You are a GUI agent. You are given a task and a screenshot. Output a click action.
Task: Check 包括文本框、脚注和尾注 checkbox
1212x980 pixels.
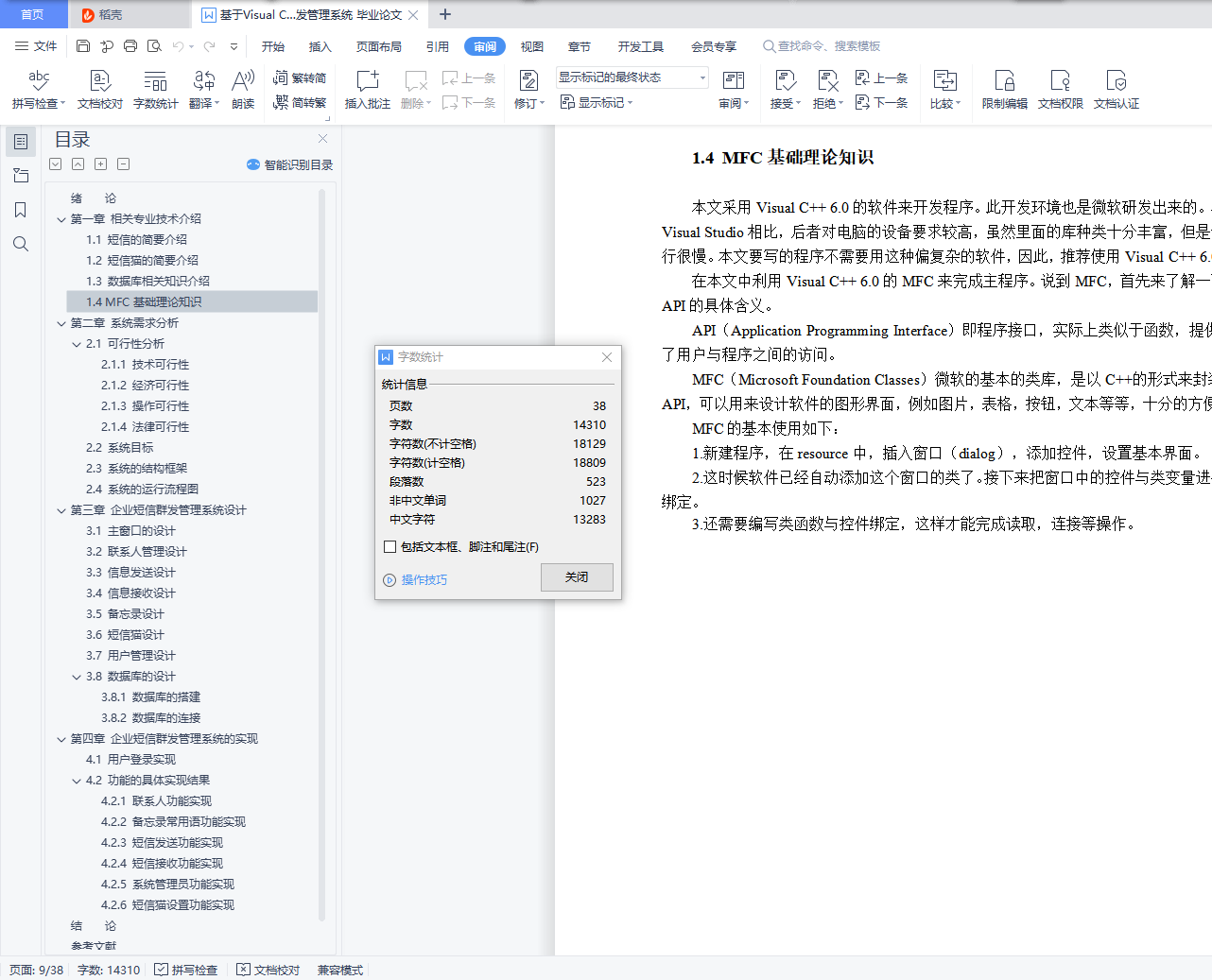pos(390,546)
